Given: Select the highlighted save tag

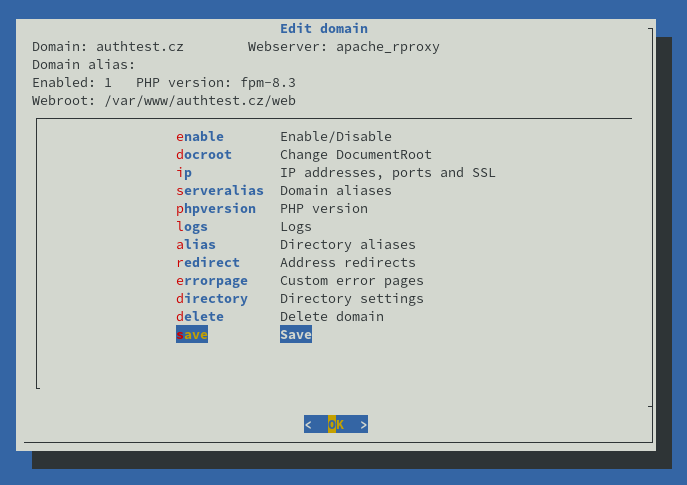Looking at the screenshot, I should [192, 334].
